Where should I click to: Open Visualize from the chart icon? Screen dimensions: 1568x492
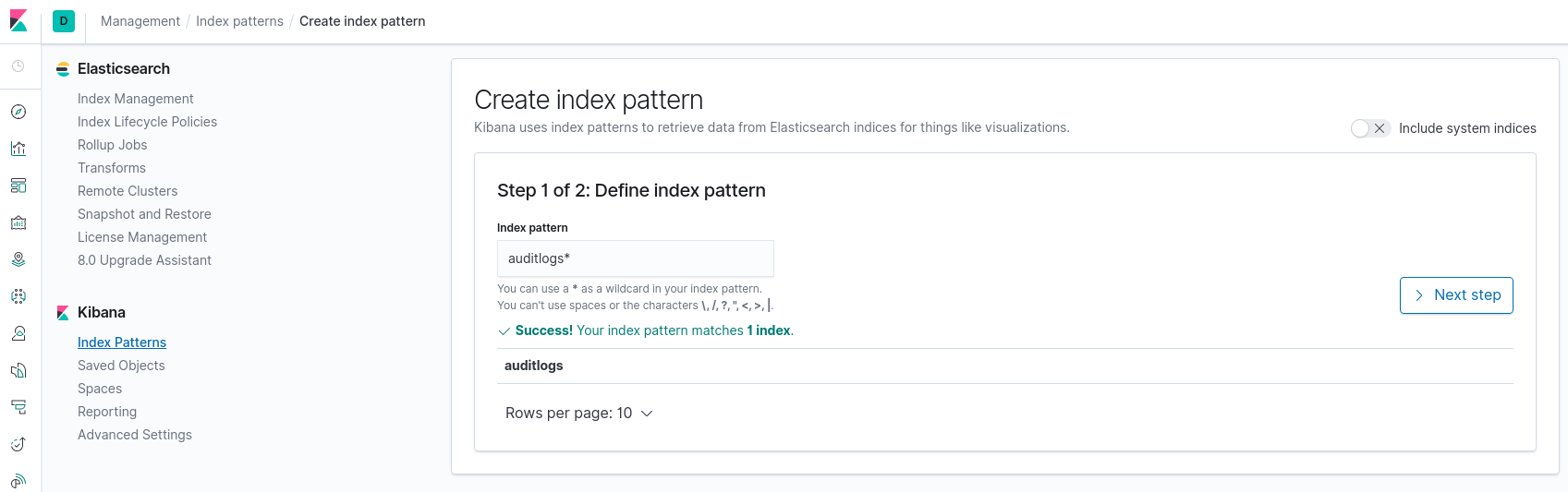(x=18, y=149)
